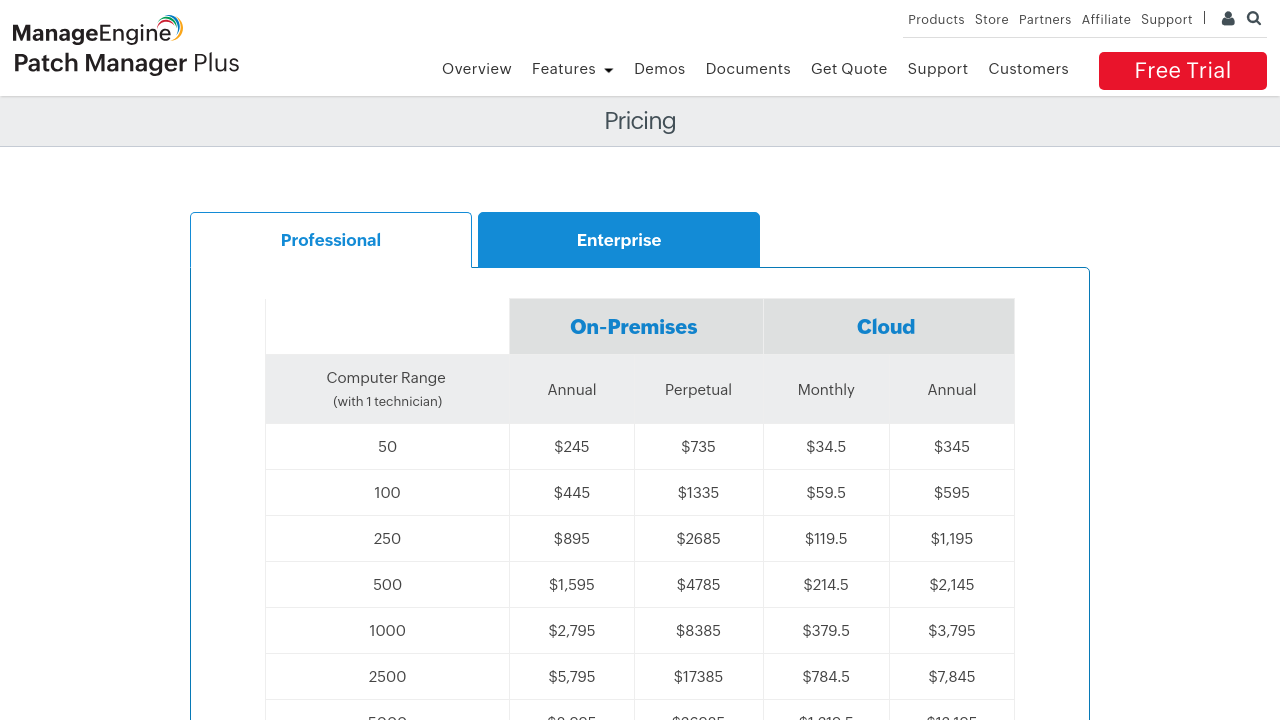Navigate to the Demos section
Screen dimensions: 1280x720
click(x=659, y=69)
